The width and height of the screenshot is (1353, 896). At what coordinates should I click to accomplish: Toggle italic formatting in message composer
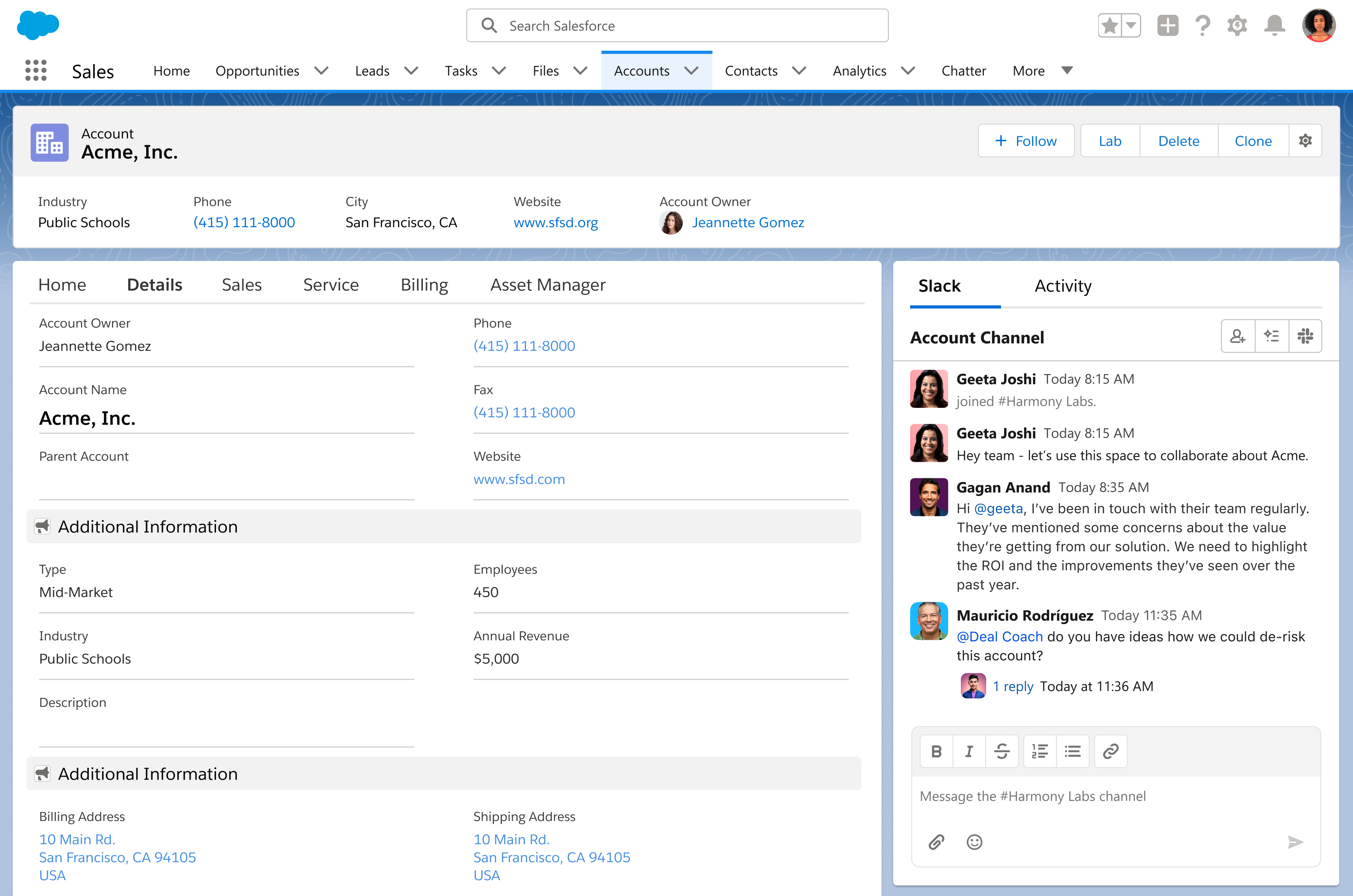(x=969, y=751)
